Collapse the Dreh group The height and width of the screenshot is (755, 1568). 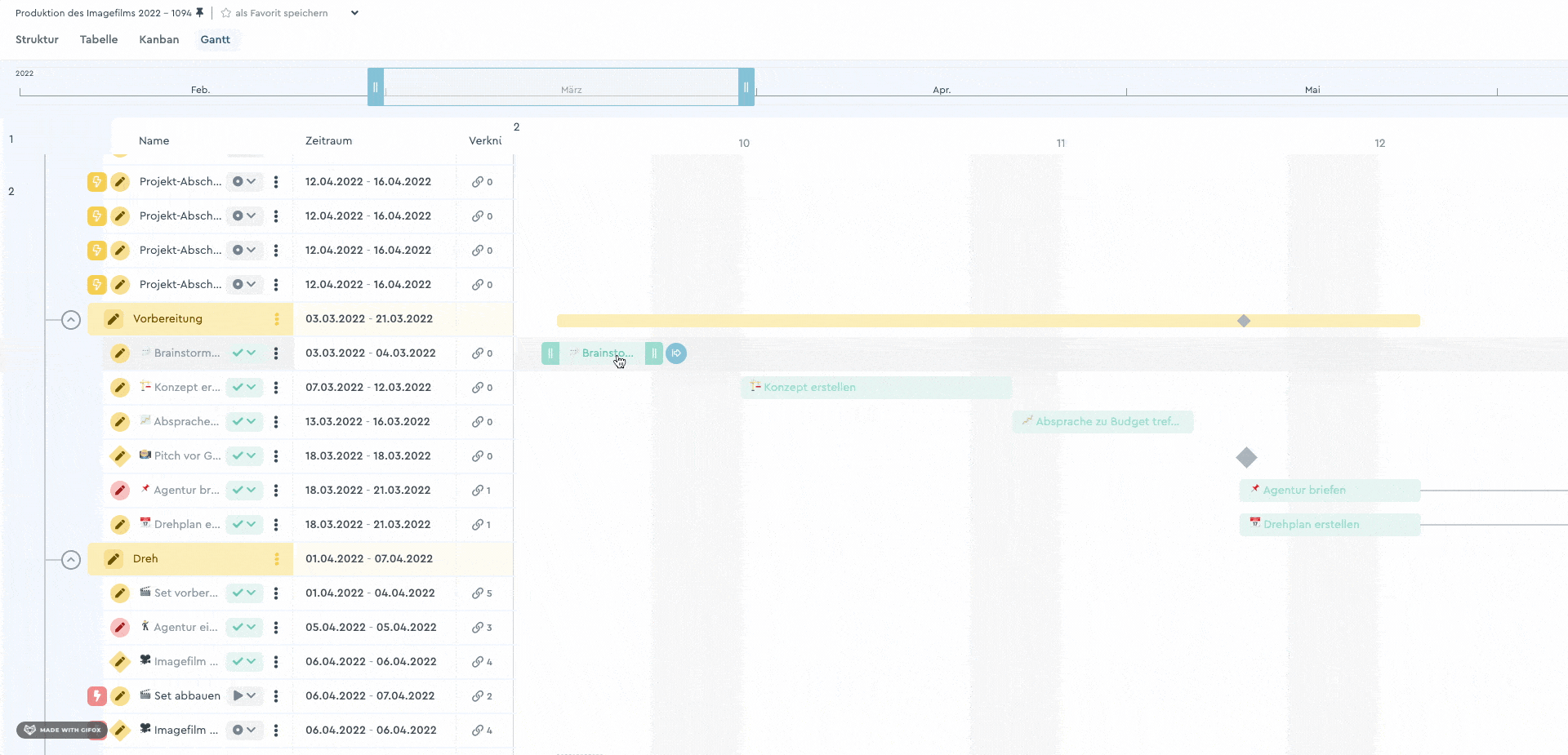pos(71,560)
